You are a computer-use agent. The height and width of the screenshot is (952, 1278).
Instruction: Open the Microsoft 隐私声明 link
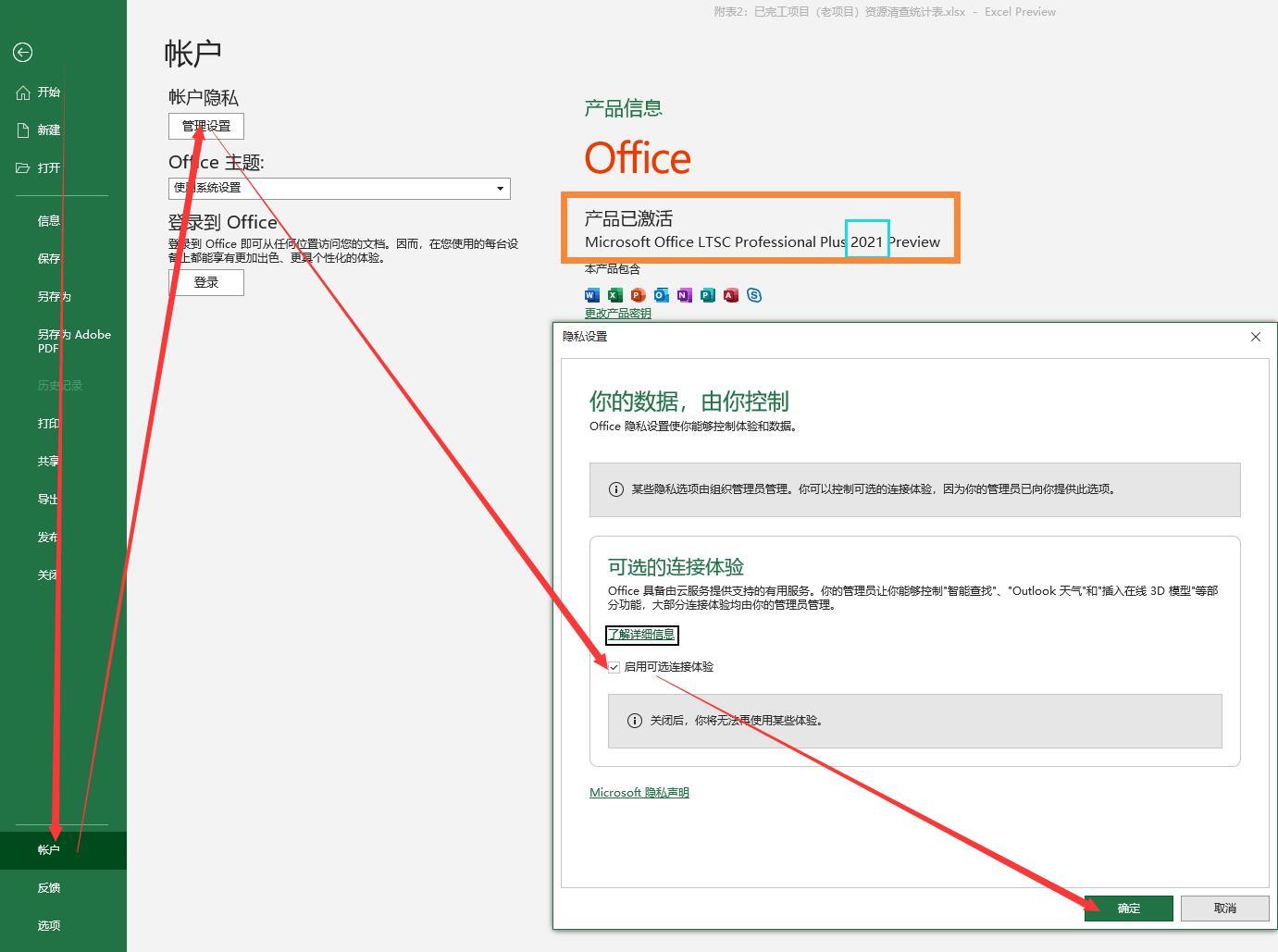(x=639, y=793)
